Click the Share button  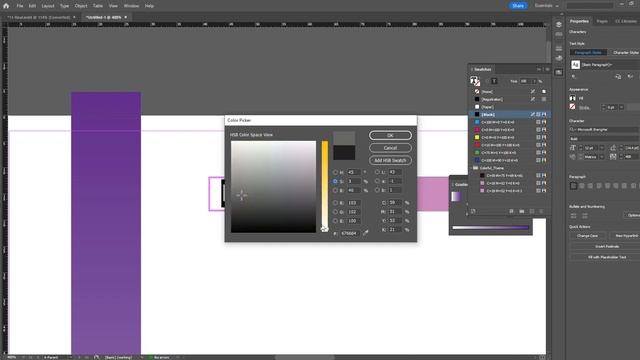(x=518, y=6)
